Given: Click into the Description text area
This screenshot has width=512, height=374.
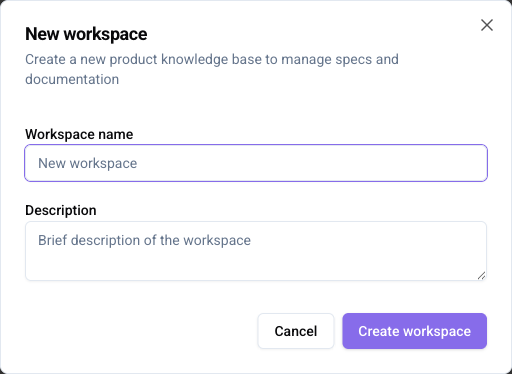Looking at the screenshot, I should 256,251.
